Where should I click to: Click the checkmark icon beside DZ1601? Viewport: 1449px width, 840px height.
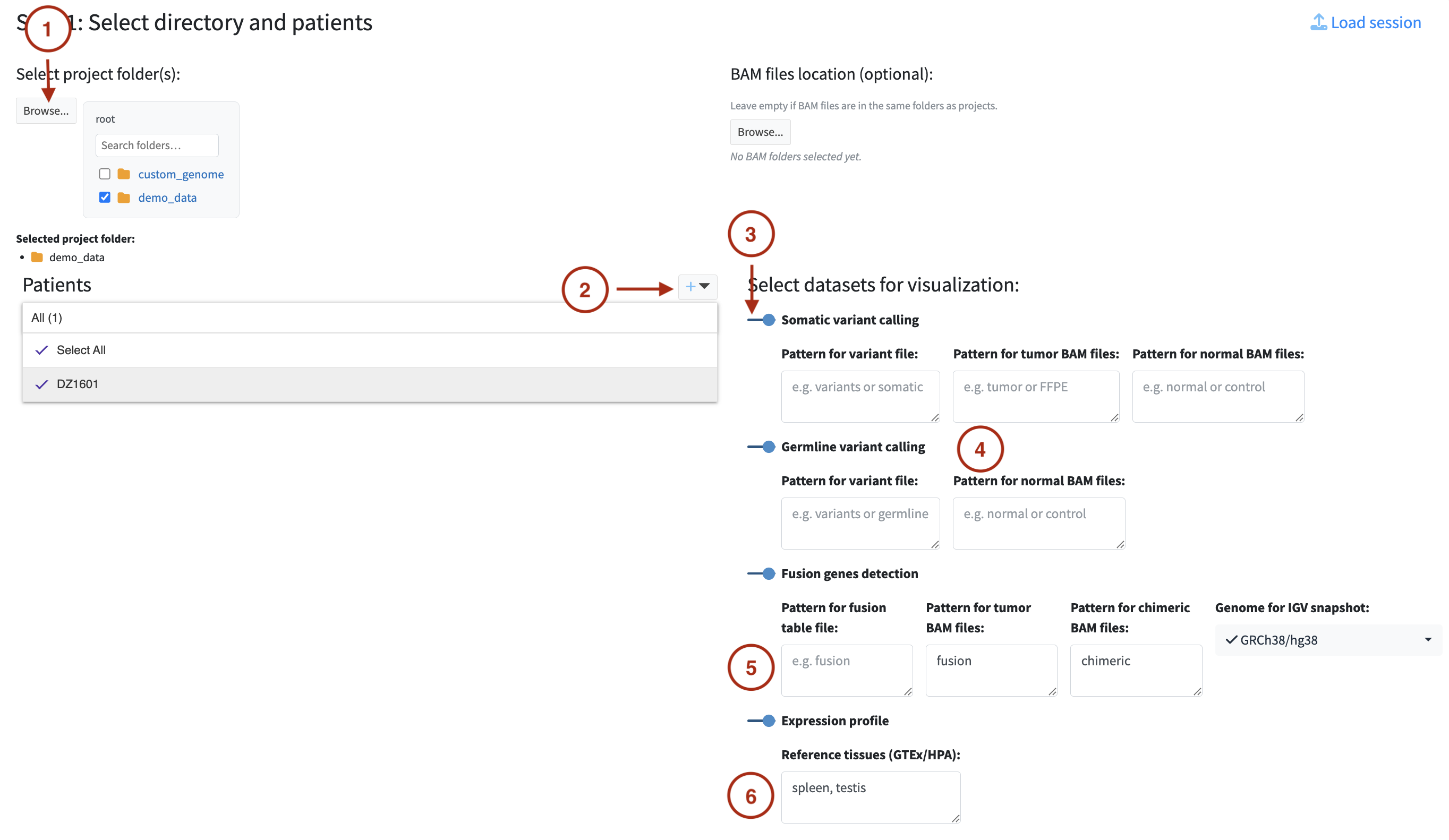(x=41, y=384)
